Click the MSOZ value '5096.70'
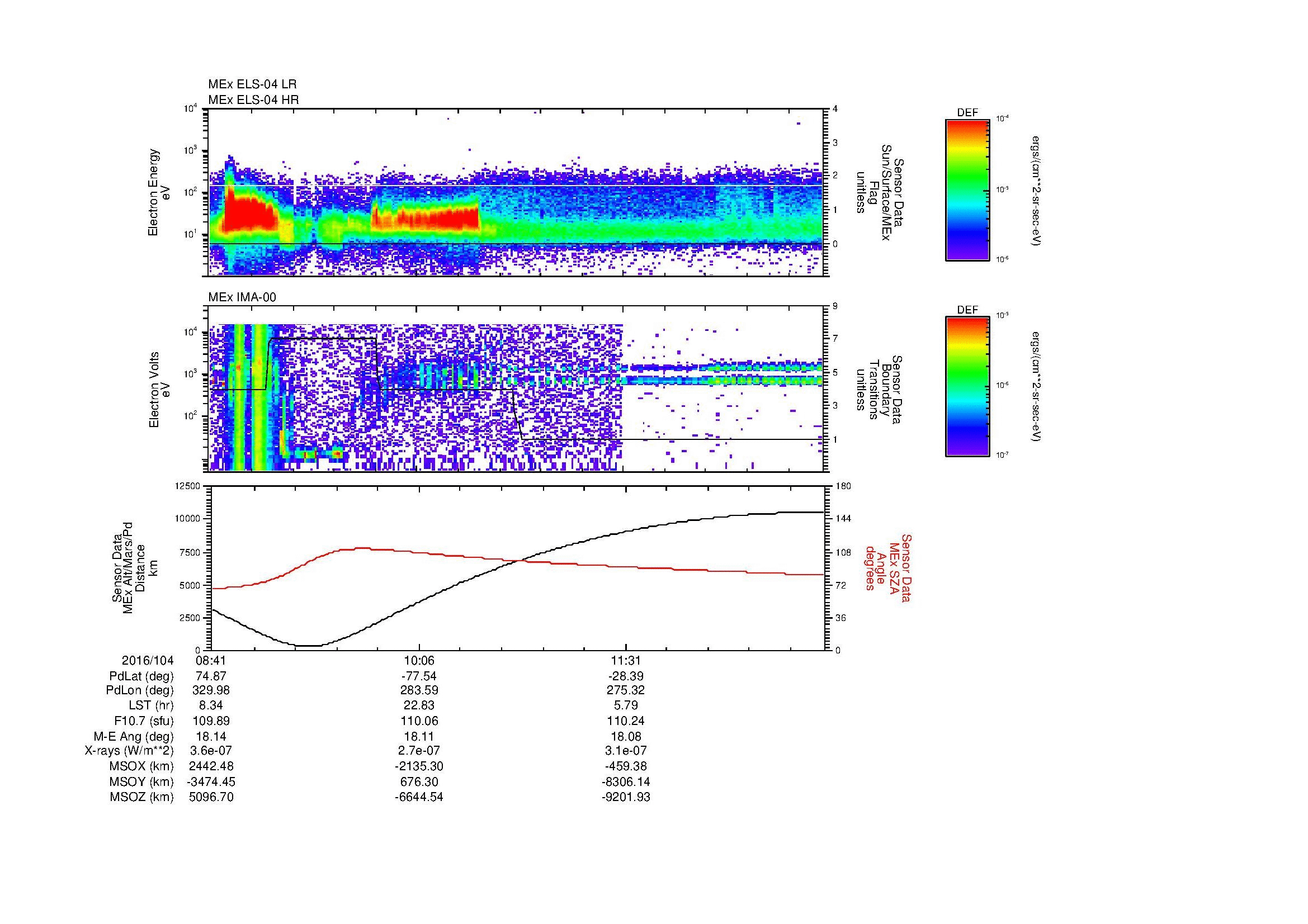1308x924 pixels. (x=211, y=797)
